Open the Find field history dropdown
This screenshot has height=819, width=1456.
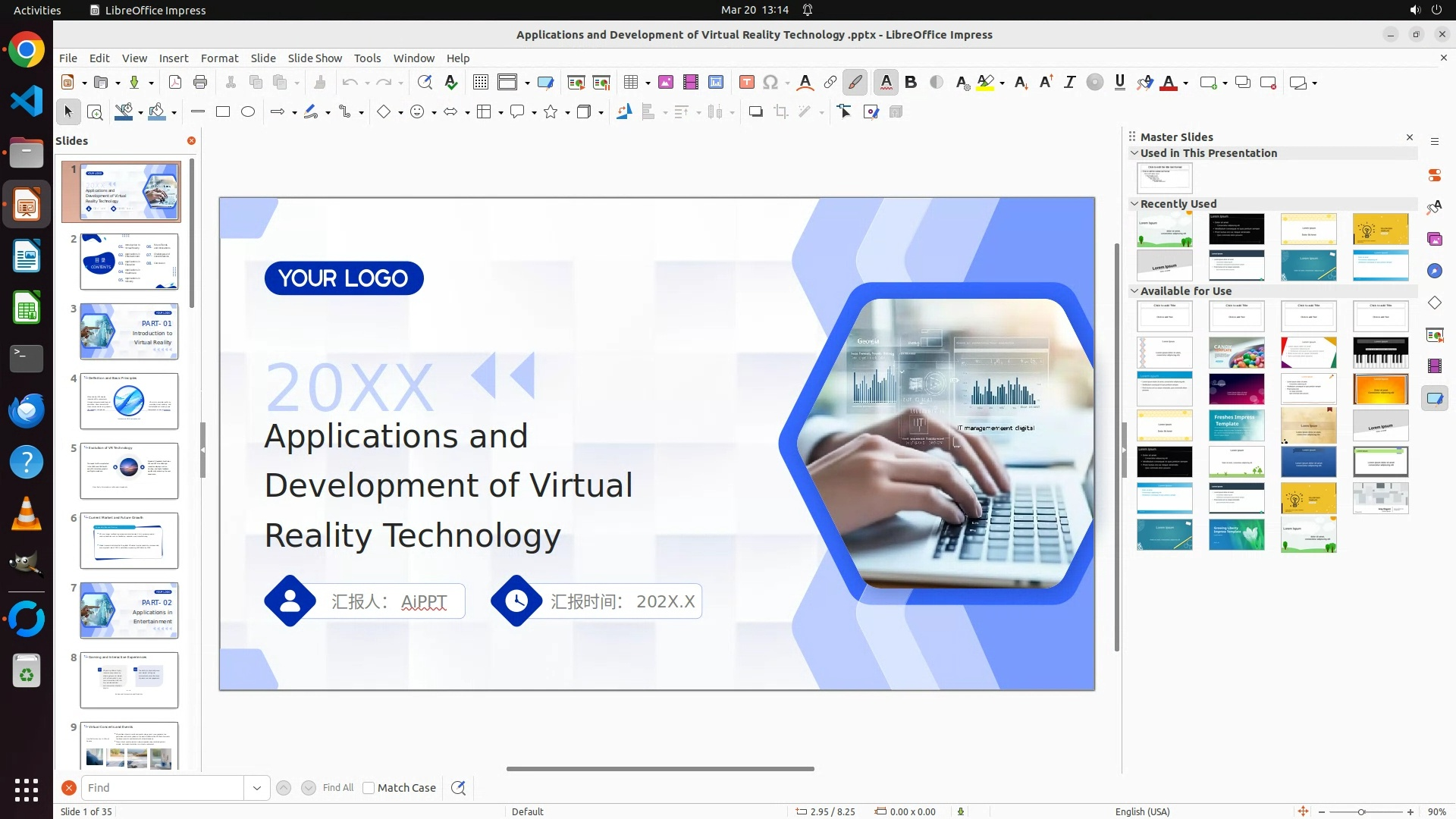(257, 788)
